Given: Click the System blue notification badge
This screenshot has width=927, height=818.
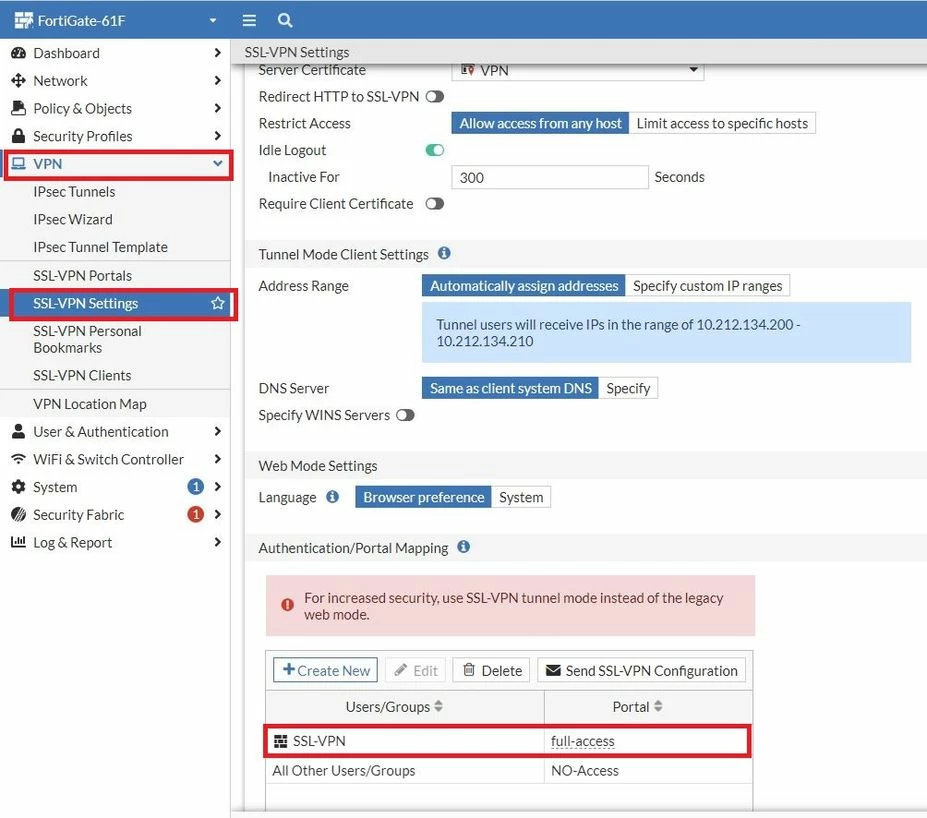Looking at the screenshot, I should pyautogui.click(x=196, y=486).
